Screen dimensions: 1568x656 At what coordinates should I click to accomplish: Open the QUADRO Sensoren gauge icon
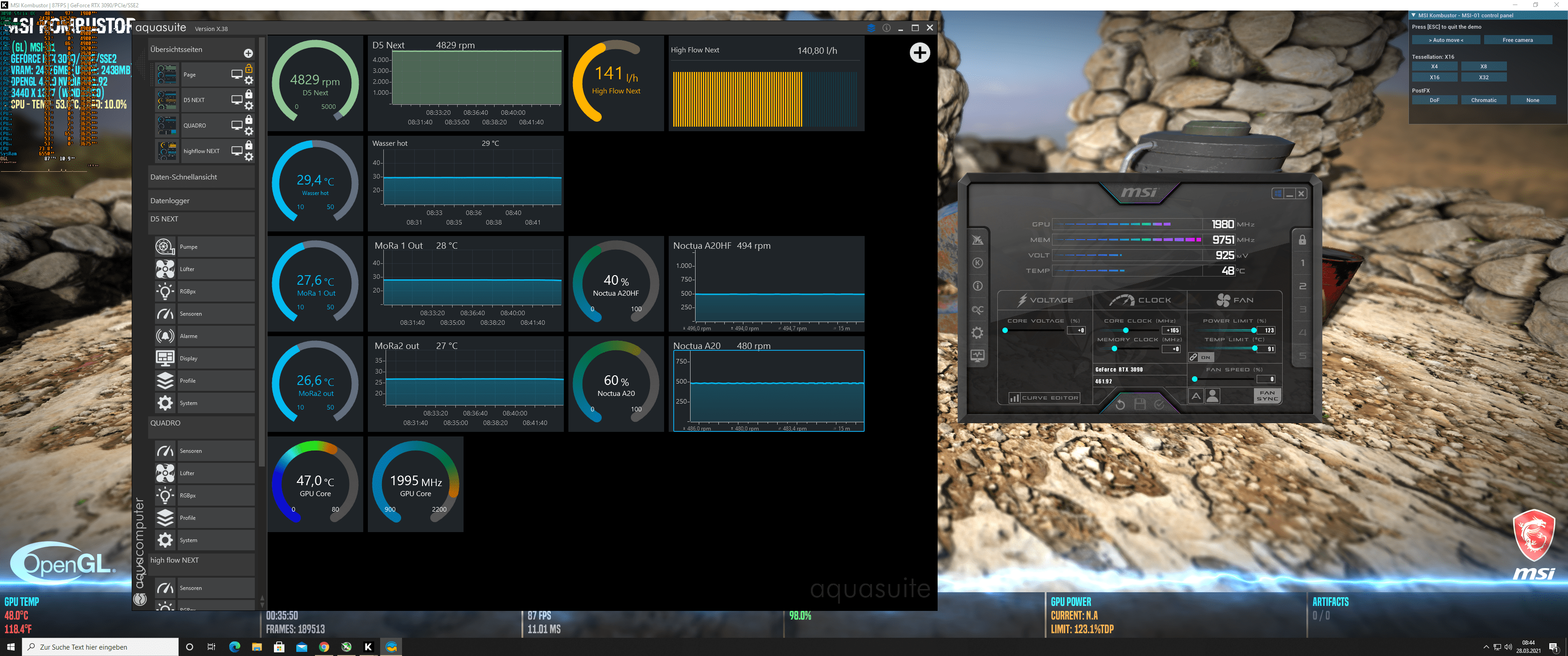pyautogui.click(x=165, y=451)
